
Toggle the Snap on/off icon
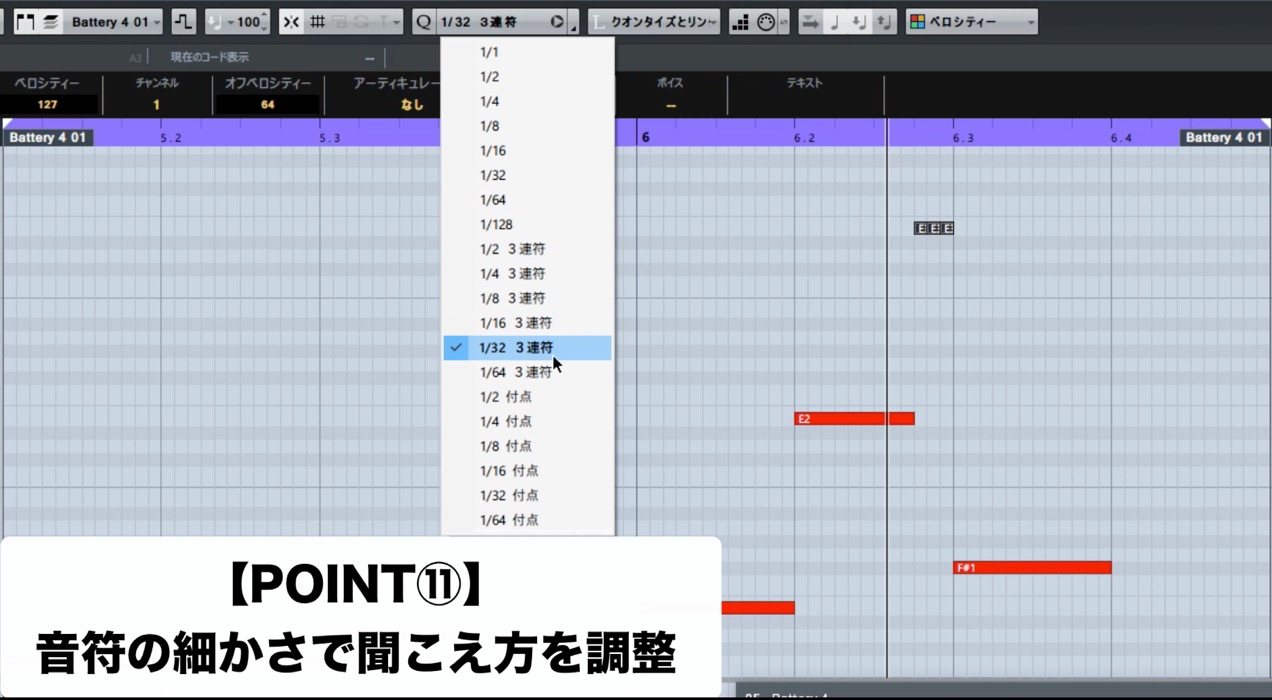[291, 21]
